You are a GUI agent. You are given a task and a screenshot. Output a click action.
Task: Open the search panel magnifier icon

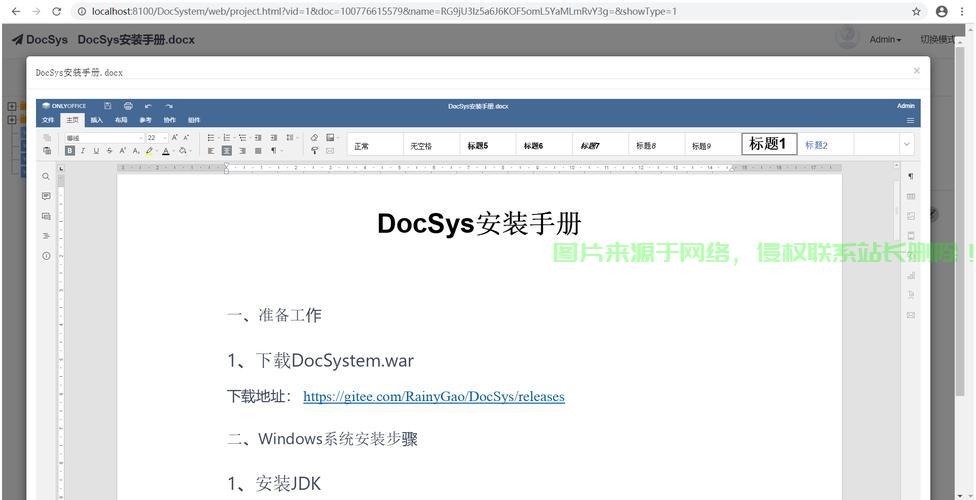[46, 177]
